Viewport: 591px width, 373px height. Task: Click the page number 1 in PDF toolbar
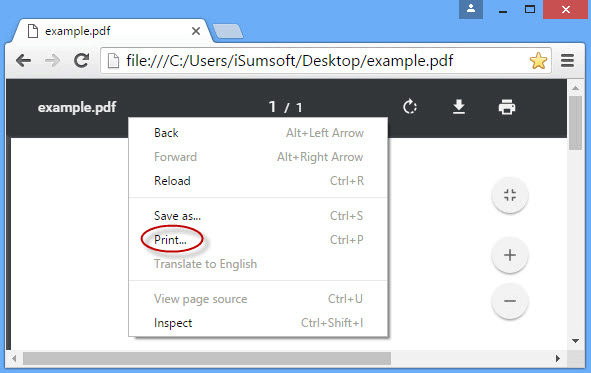[x=272, y=107]
